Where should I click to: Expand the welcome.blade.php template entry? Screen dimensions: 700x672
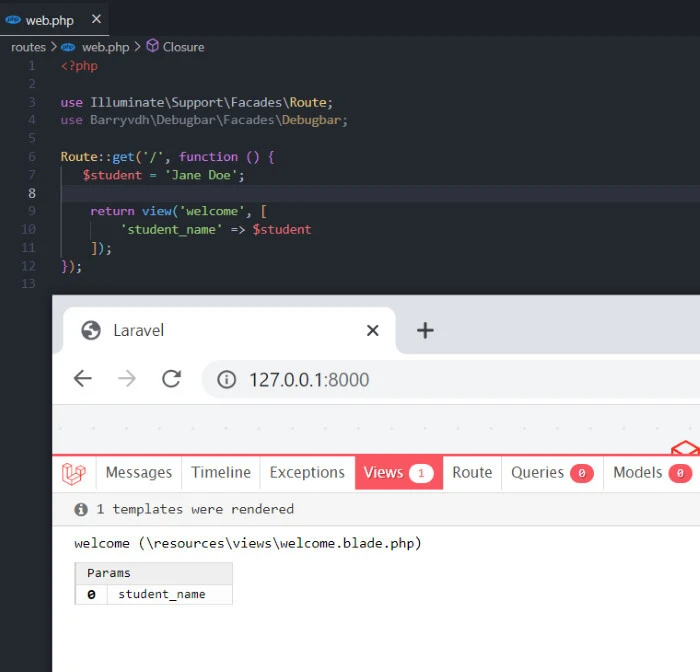point(248,544)
